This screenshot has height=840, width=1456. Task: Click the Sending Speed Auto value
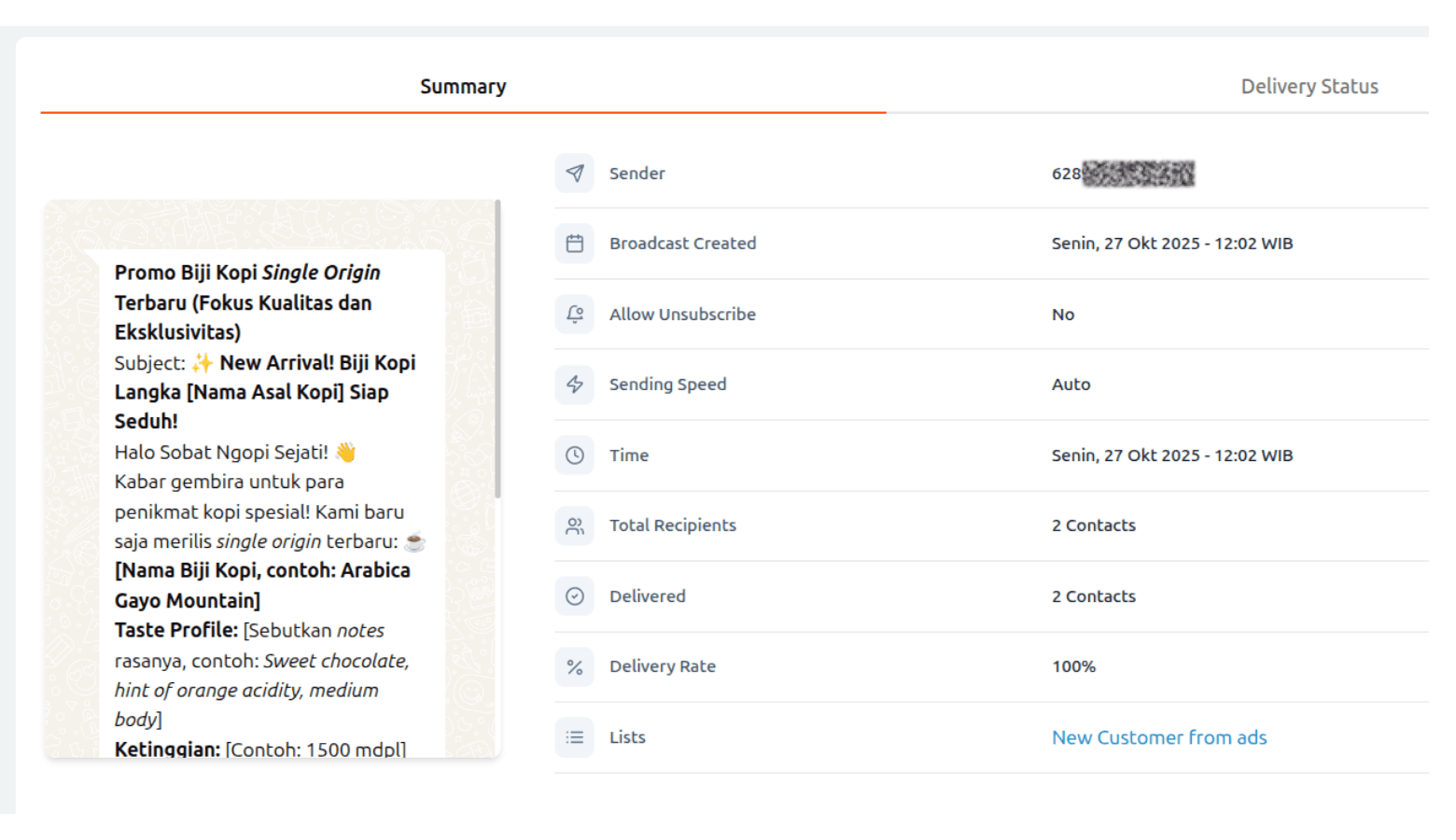pyautogui.click(x=1071, y=385)
